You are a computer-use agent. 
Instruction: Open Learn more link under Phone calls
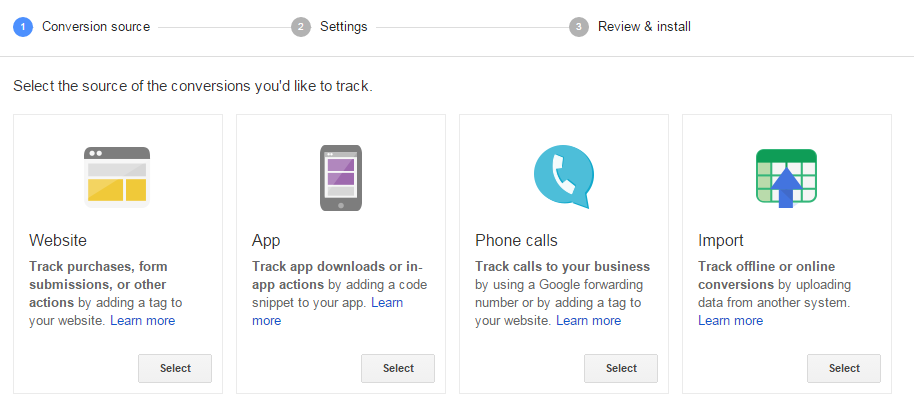(x=589, y=321)
